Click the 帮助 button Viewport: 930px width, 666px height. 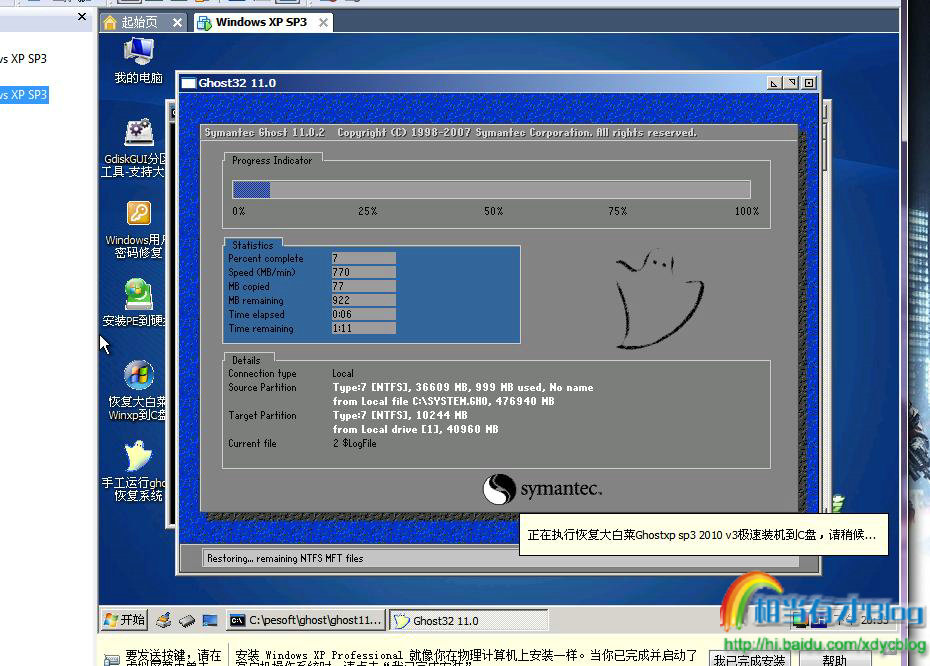[x=835, y=659]
